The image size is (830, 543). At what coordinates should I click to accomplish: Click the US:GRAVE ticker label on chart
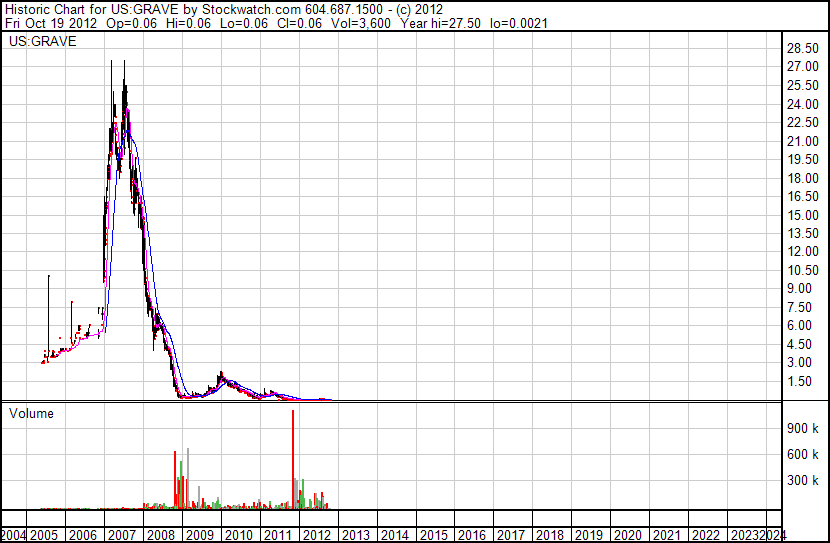point(42,41)
